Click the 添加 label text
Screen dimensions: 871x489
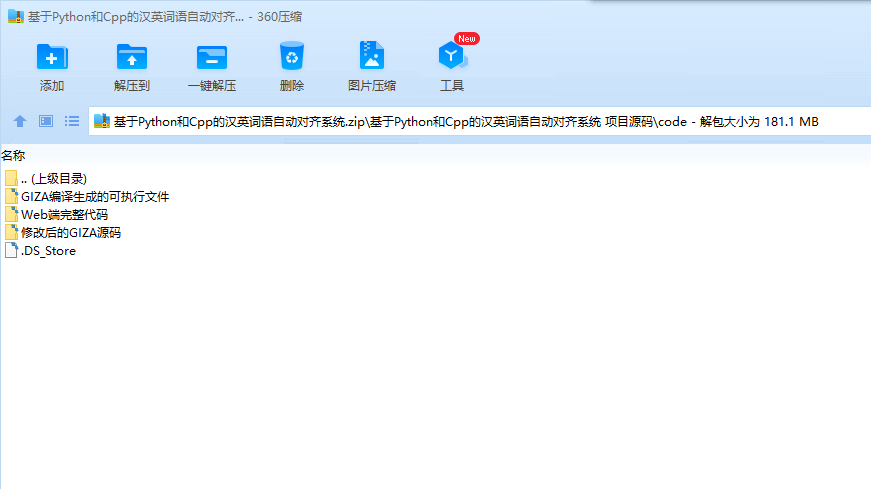[52, 86]
